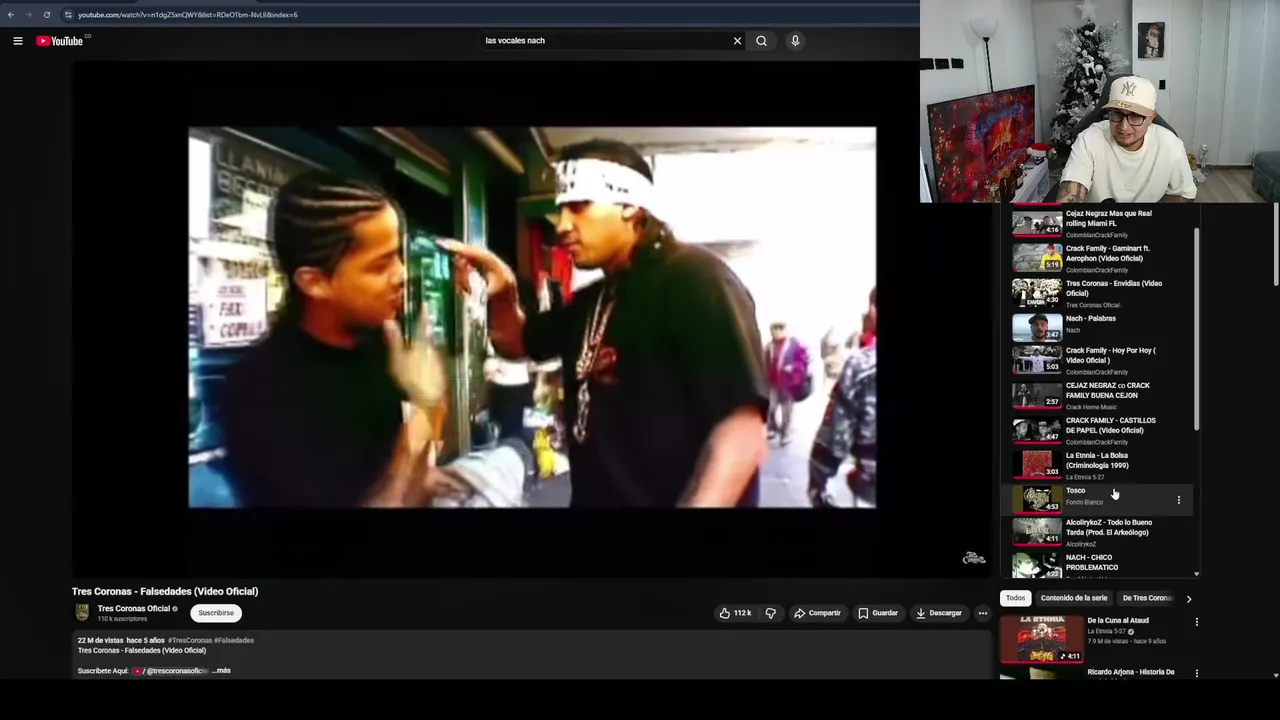Share the video using Compartir

click(818, 613)
